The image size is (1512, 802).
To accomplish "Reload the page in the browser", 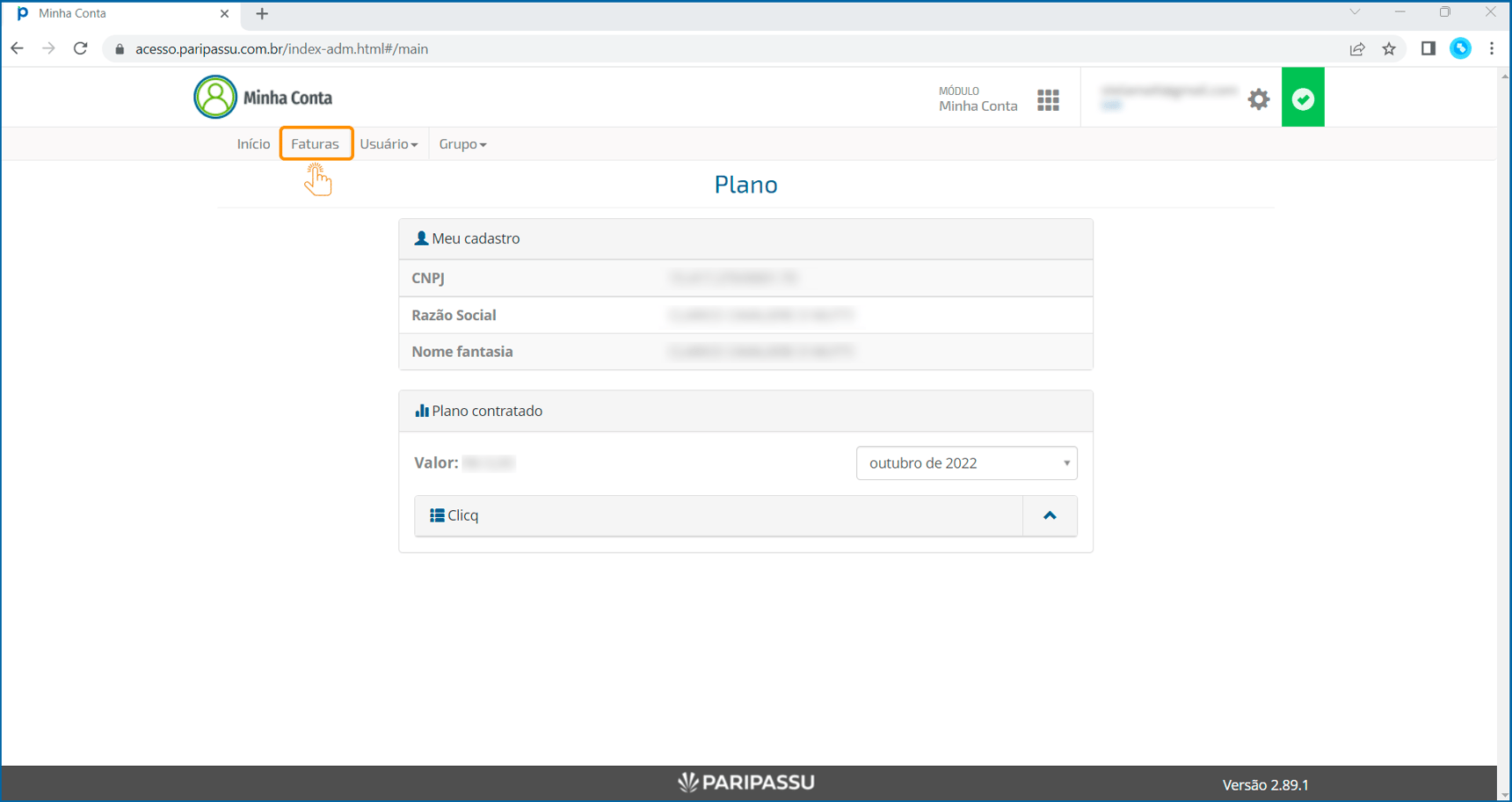I will 80,49.
